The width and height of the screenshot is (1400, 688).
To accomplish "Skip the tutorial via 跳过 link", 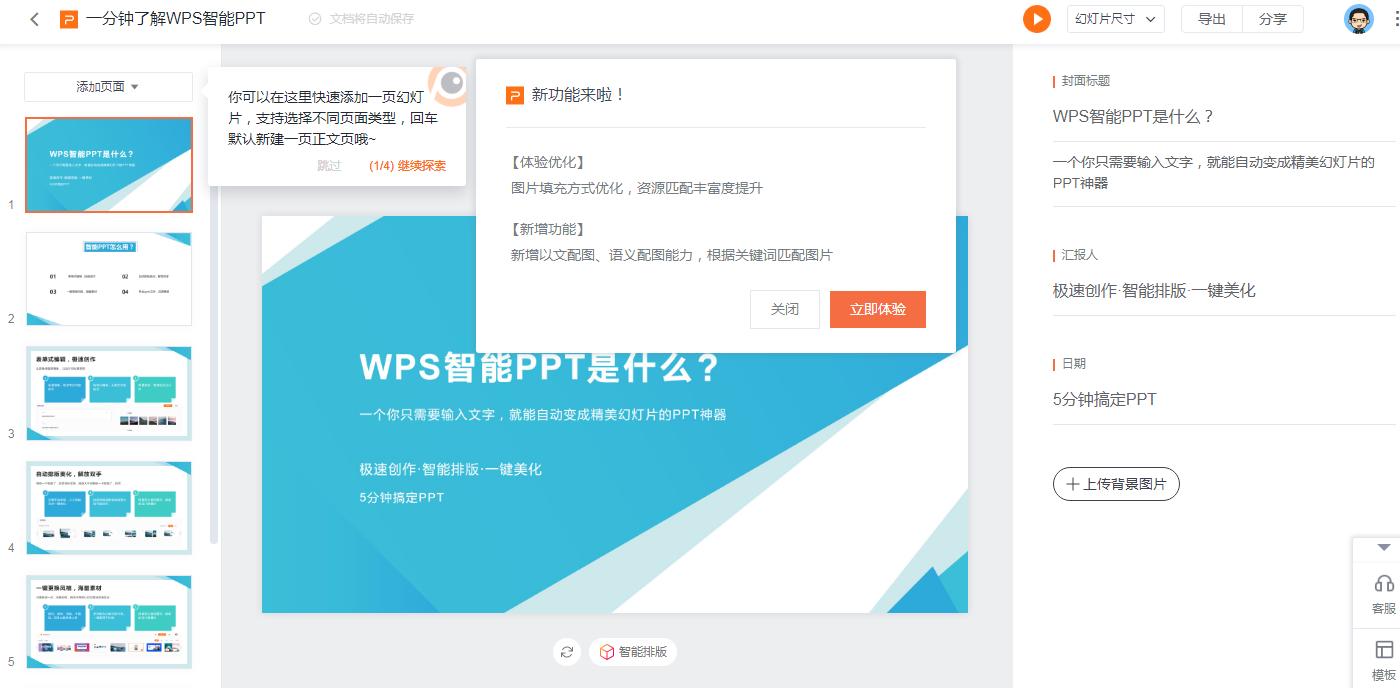I will [329, 166].
